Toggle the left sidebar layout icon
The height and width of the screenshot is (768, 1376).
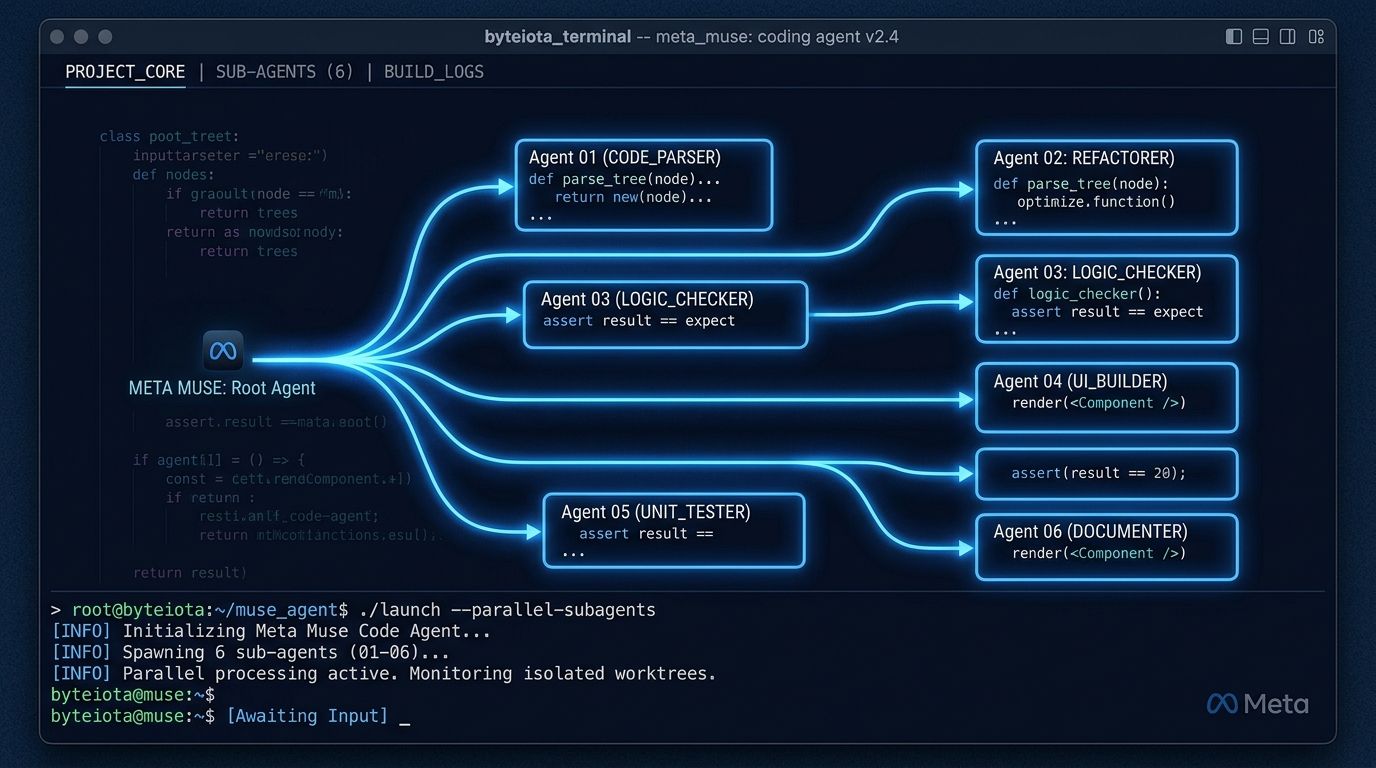1234,37
